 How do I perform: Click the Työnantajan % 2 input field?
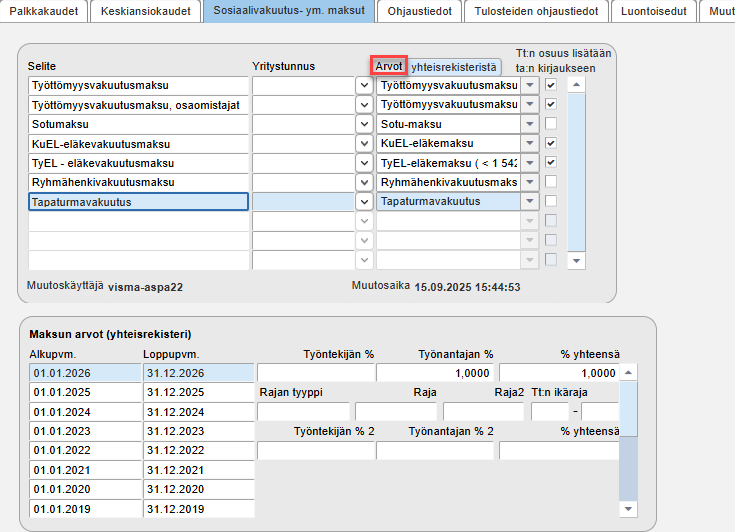click(x=435, y=450)
